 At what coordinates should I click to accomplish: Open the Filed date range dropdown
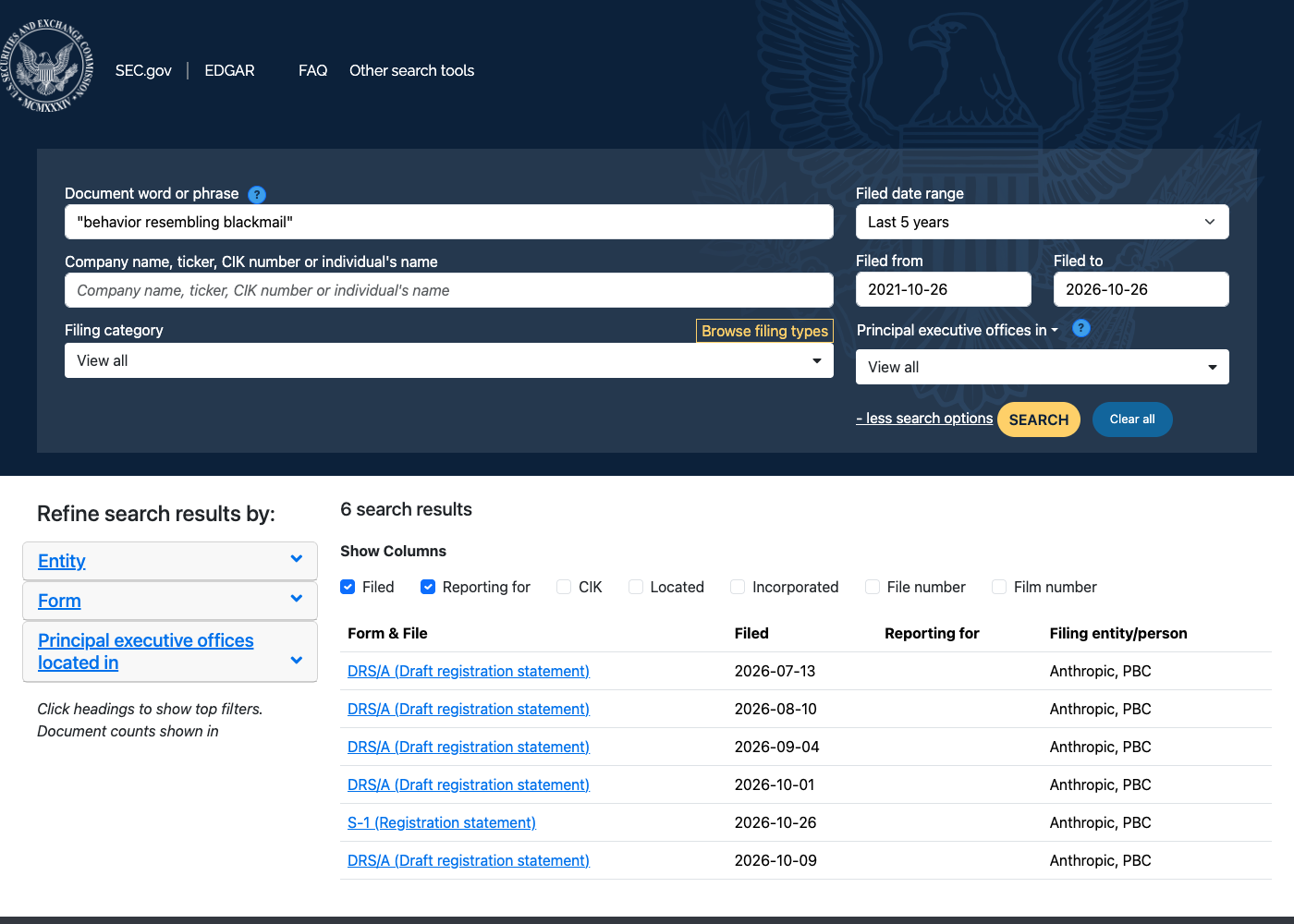coord(1043,222)
